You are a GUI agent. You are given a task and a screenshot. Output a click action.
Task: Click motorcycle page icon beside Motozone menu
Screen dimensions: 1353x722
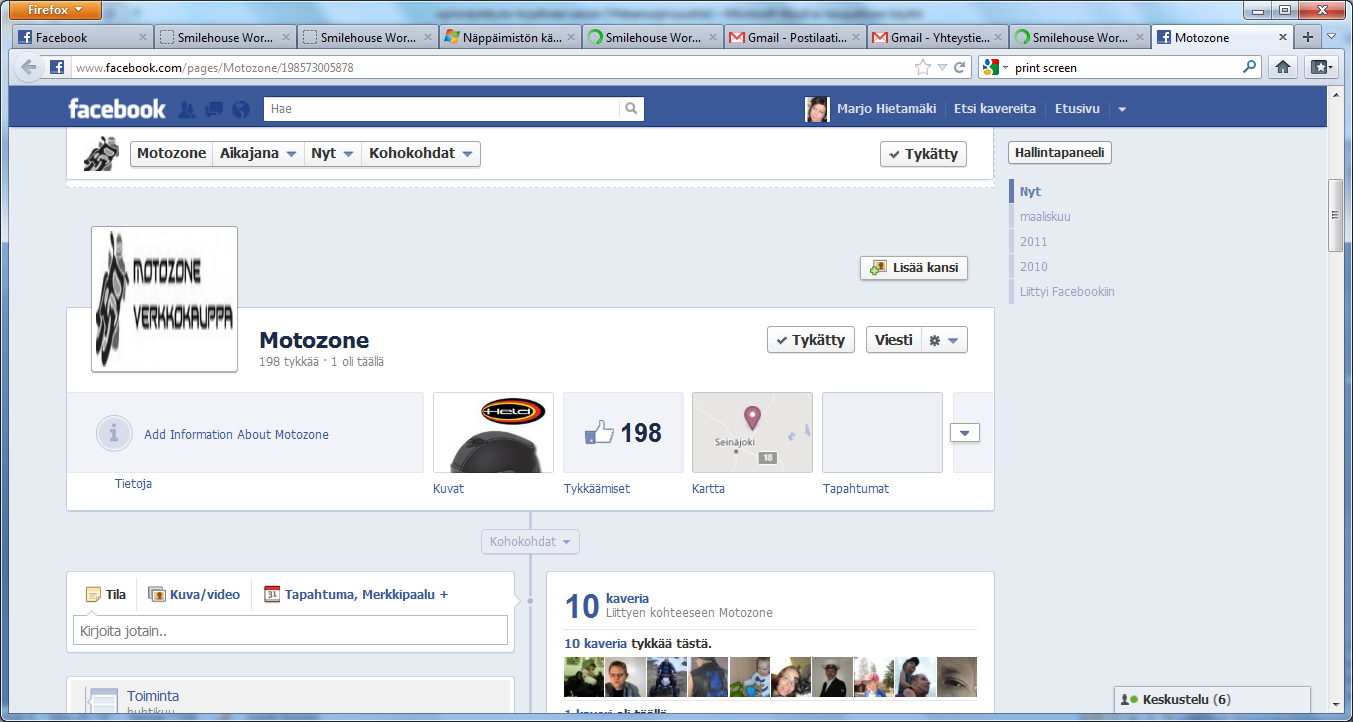point(101,153)
